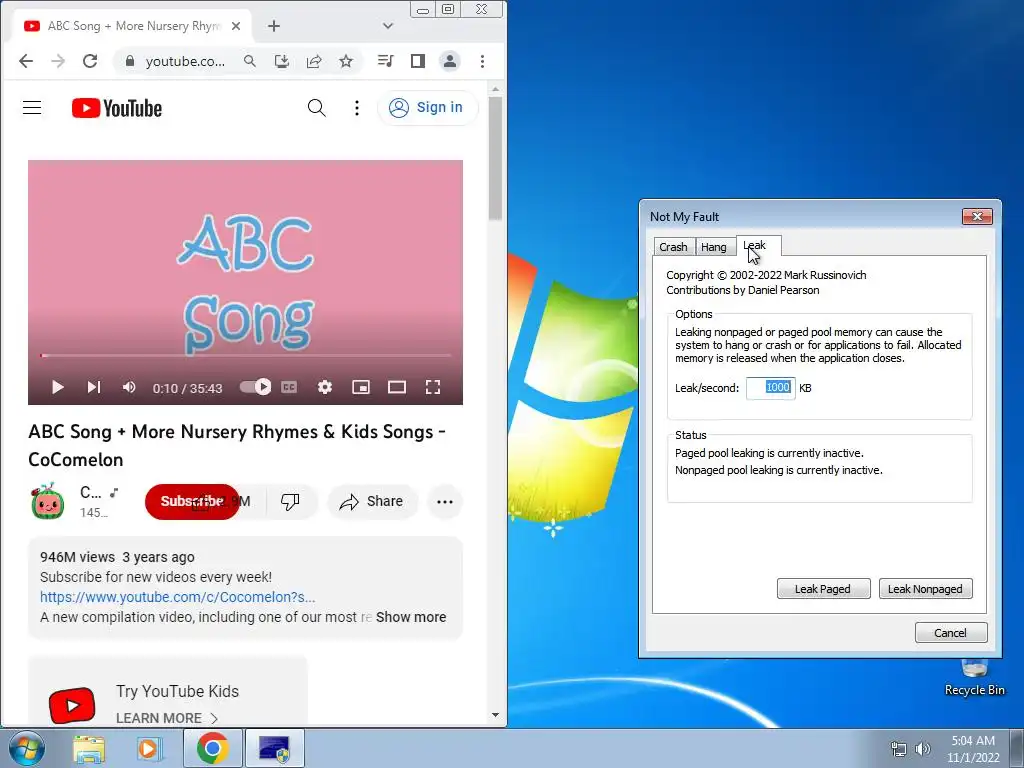This screenshot has height=768, width=1024.
Task: Click Chrome icon in taskbar
Action: click(213, 748)
